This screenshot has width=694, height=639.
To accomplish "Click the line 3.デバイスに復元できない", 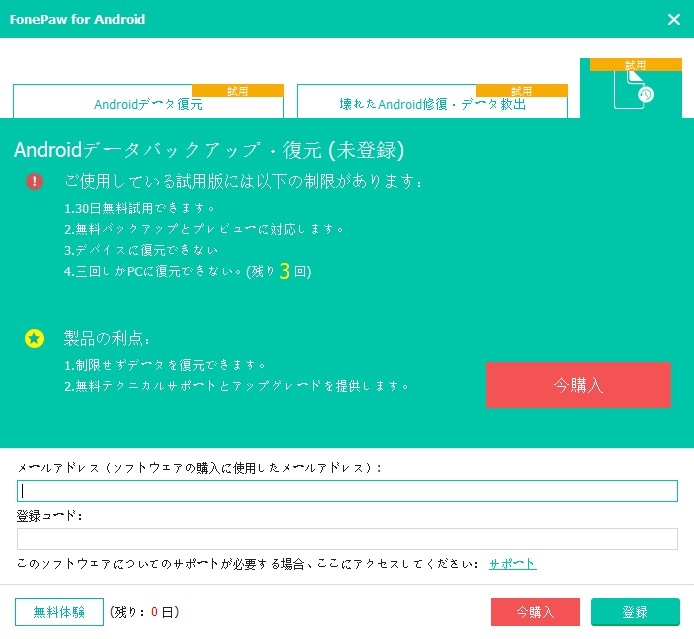I will click(x=141, y=250).
